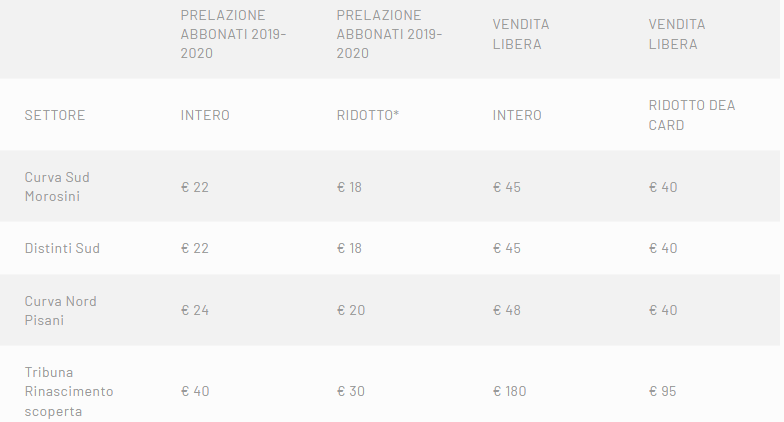Click the € 24 price cell
784x422 pixels.
(195, 310)
